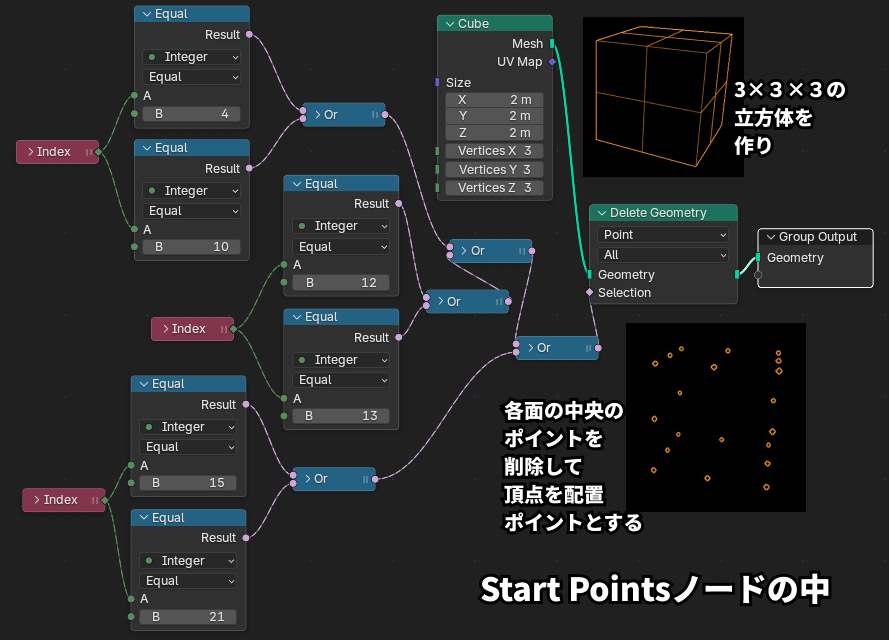Click the Size vector socket on Cube
Image resolution: width=889 pixels, height=640 pixels.
click(438, 82)
